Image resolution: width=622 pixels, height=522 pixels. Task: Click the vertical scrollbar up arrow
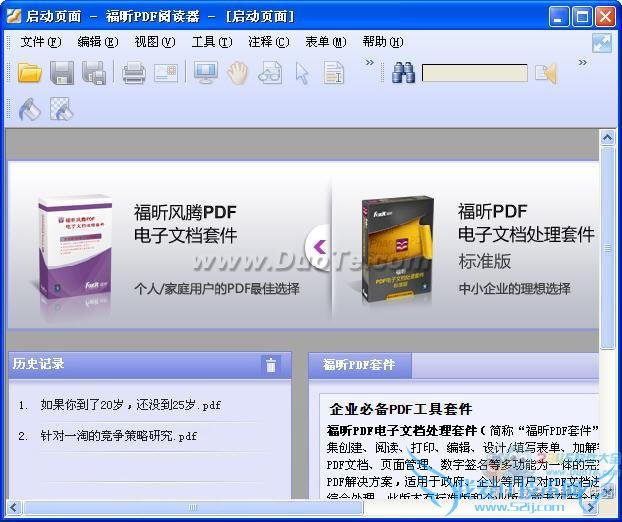pyautogui.click(x=607, y=138)
